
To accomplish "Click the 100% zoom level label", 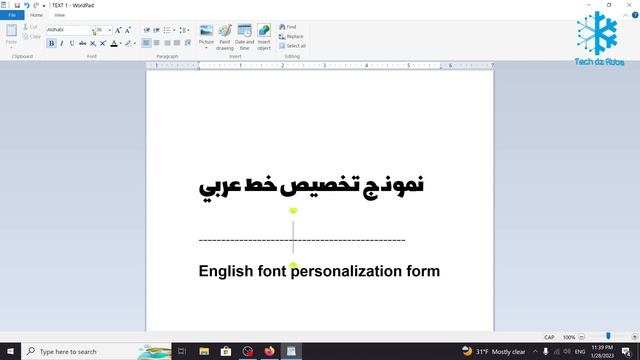I will click(x=569, y=337).
